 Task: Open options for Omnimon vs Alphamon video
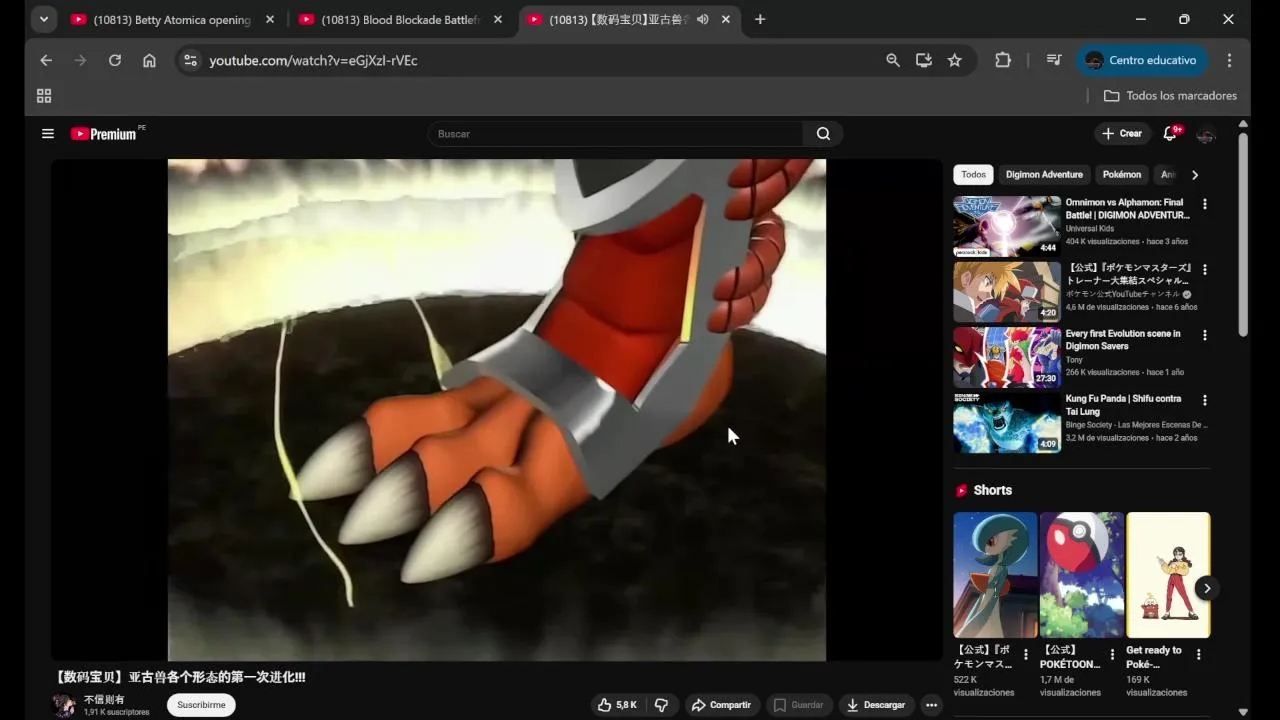point(1204,204)
